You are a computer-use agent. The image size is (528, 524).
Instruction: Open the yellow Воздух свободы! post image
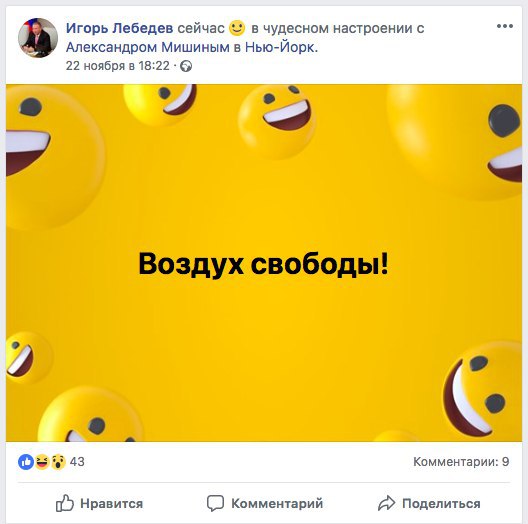pyautogui.click(x=264, y=263)
